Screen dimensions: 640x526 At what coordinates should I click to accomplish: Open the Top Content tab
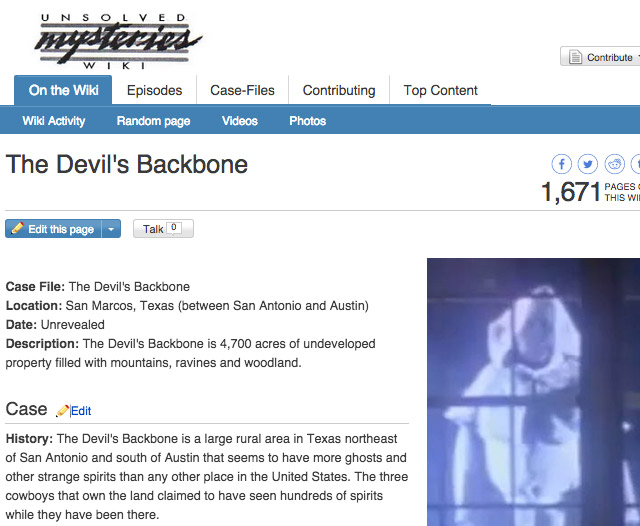[x=440, y=90]
